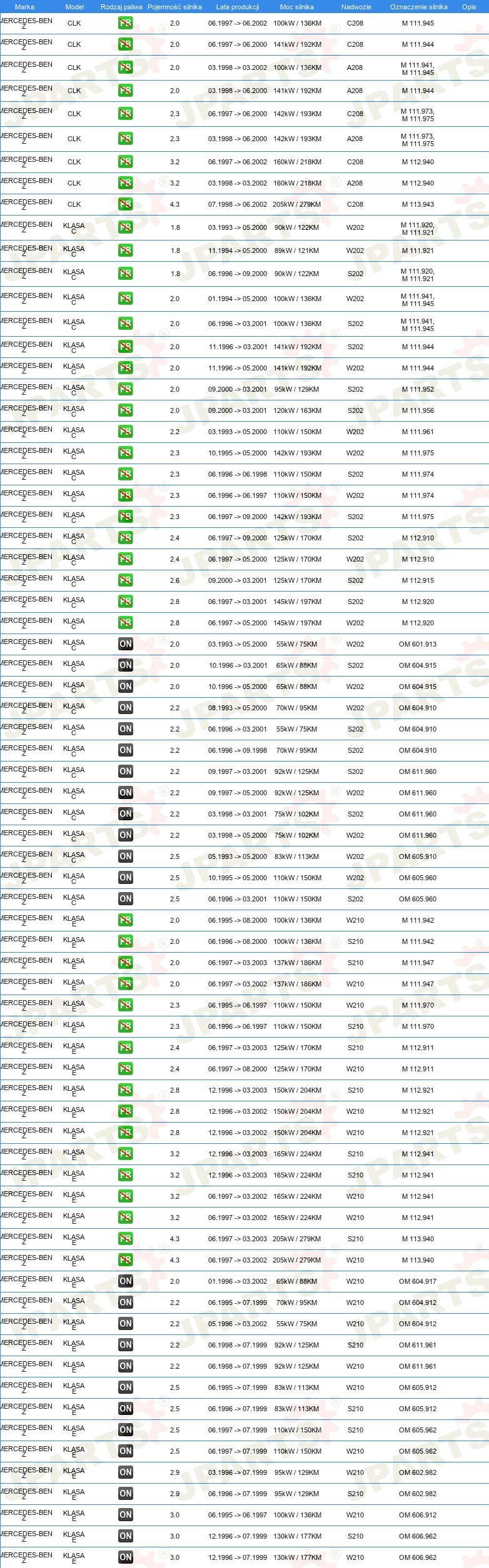The image size is (489, 1568).
Task: Click petrol icon in M 112.915 row
Action: 126,580
